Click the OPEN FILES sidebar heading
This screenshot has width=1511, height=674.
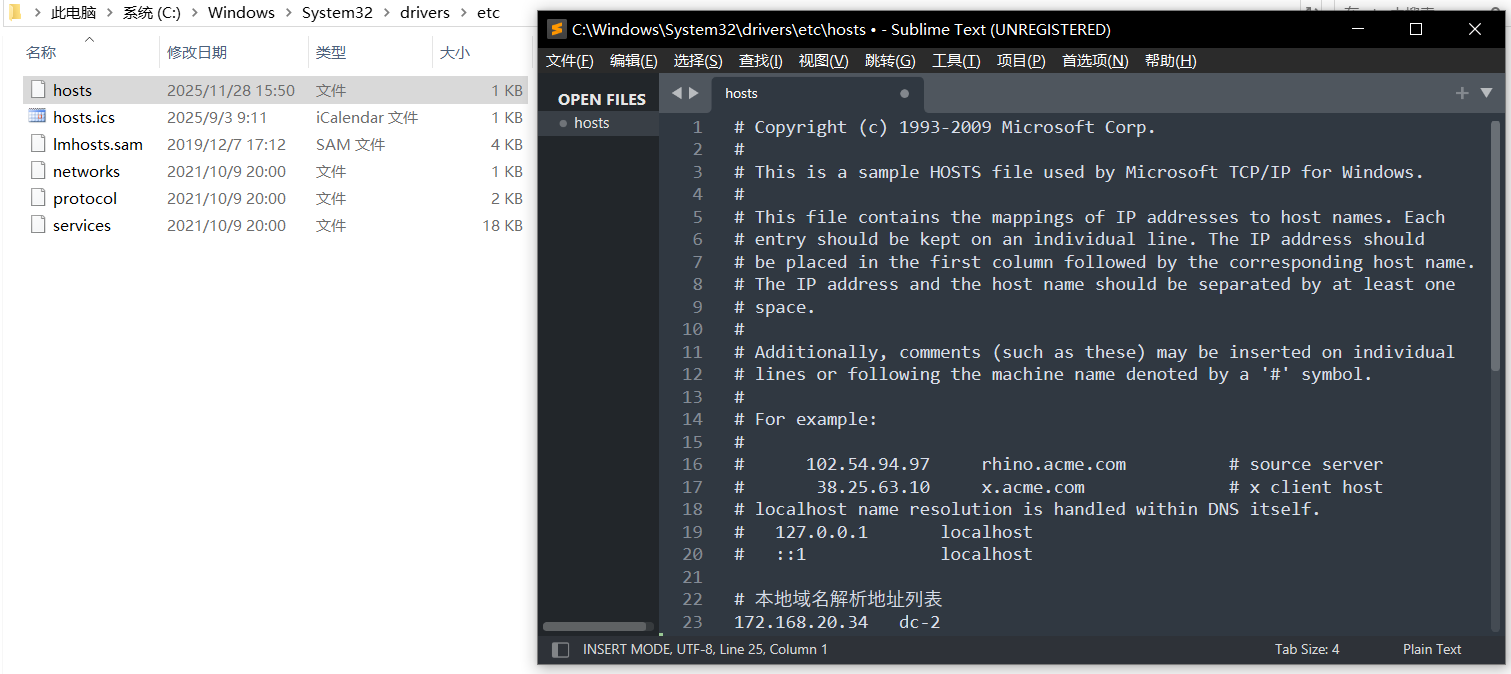click(602, 99)
